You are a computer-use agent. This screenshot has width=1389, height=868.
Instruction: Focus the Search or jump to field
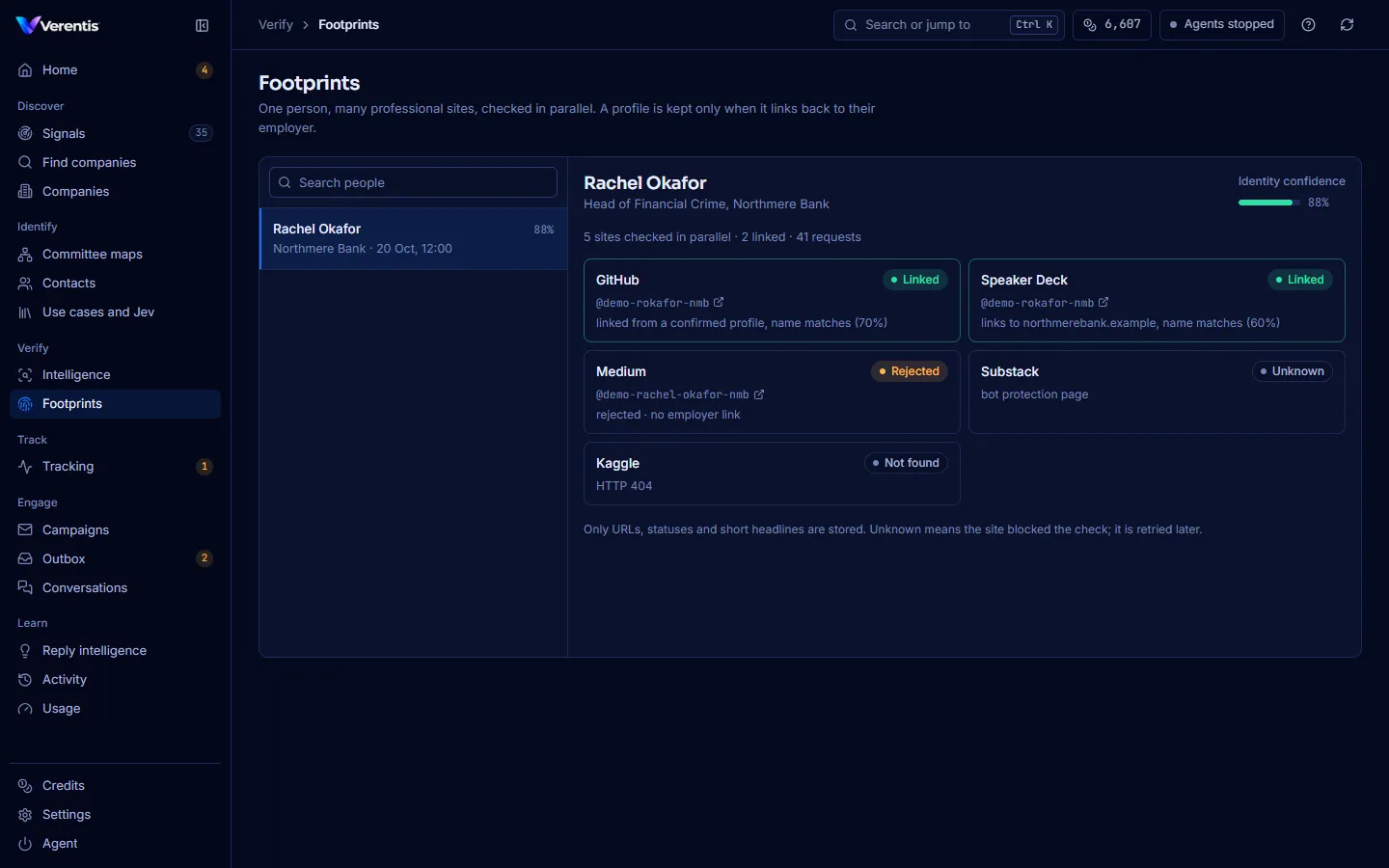click(x=949, y=25)
